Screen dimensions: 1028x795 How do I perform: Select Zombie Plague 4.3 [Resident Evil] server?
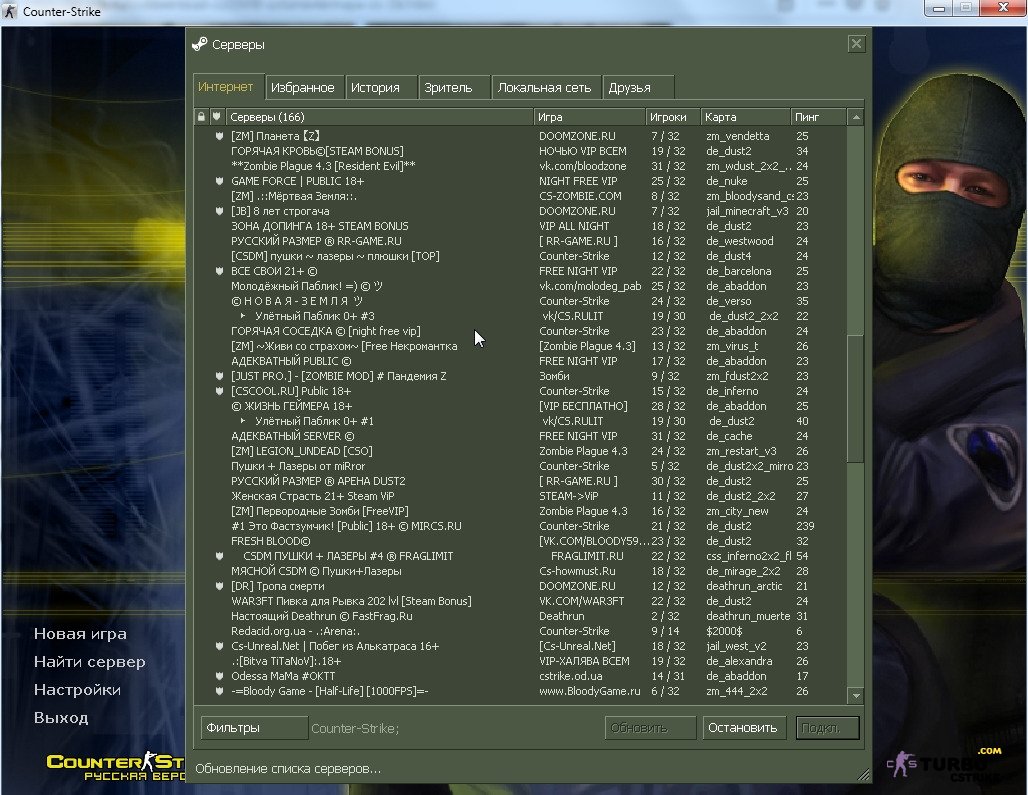520,166
